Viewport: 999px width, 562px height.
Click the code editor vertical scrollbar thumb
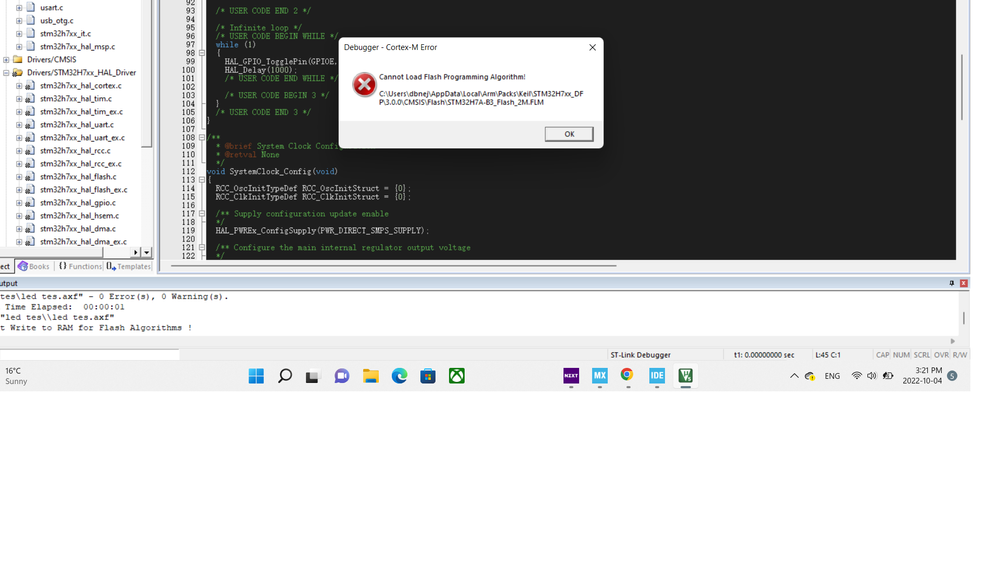[x=961, y=87]
